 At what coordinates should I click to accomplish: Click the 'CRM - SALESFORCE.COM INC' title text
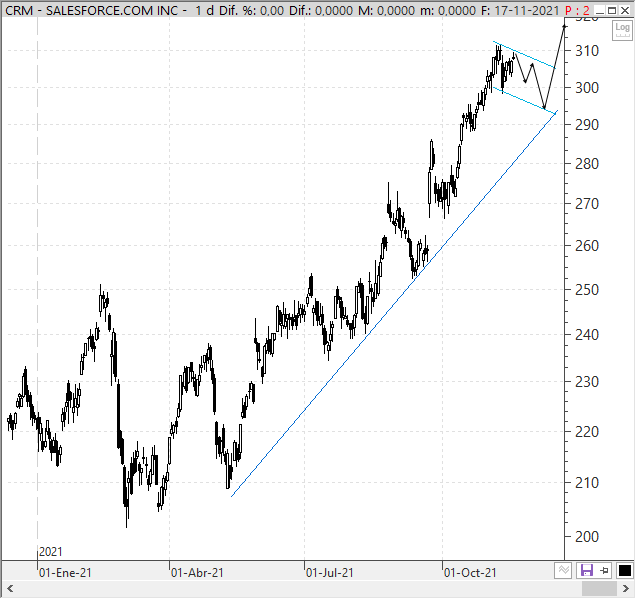(92, 11)
